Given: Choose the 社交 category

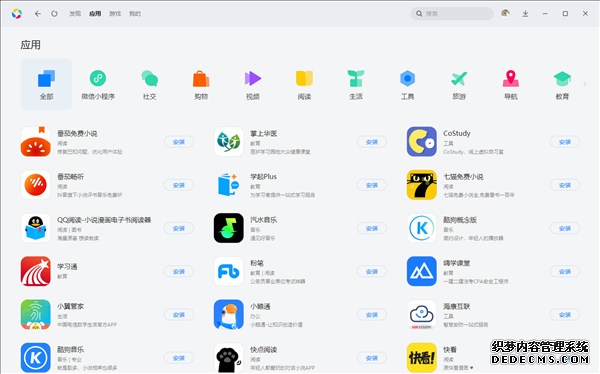Looking at the screenshot, I should (x=150, y=84).
